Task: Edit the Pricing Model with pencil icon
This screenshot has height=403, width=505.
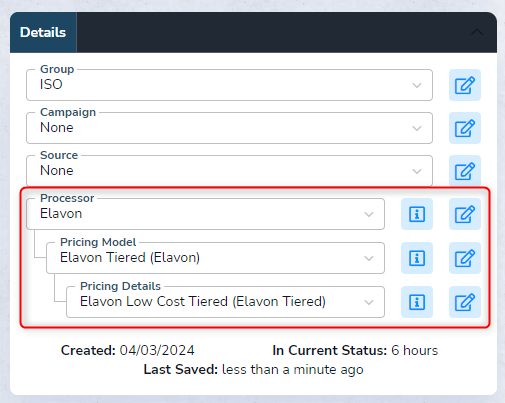Action: tap(465, 258)
